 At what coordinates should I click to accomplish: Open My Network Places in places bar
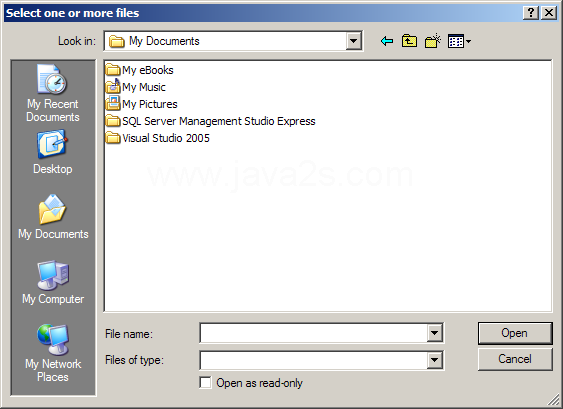point(53,353)
